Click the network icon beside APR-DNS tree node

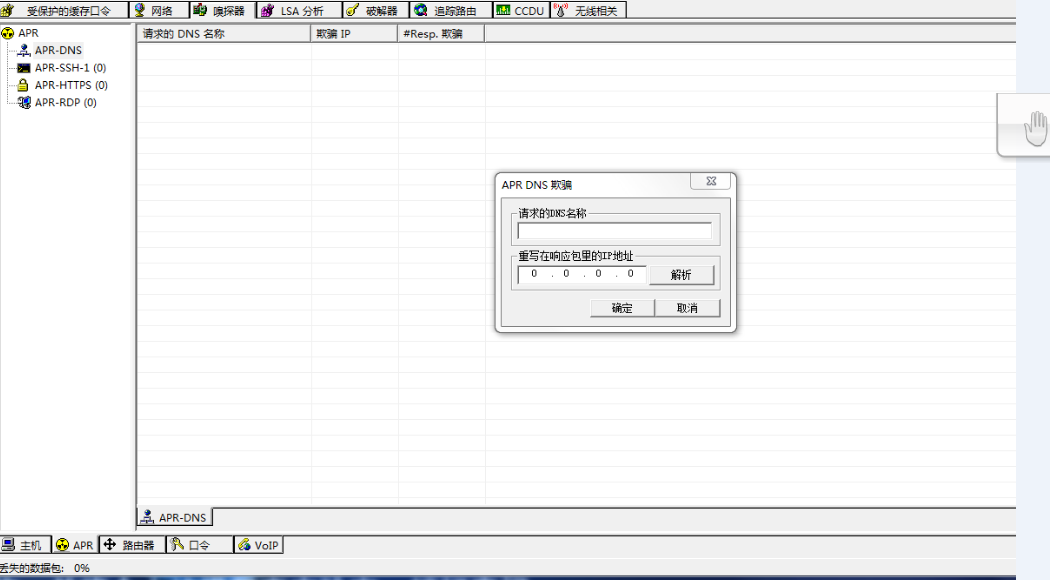click(x=23, y=50)
